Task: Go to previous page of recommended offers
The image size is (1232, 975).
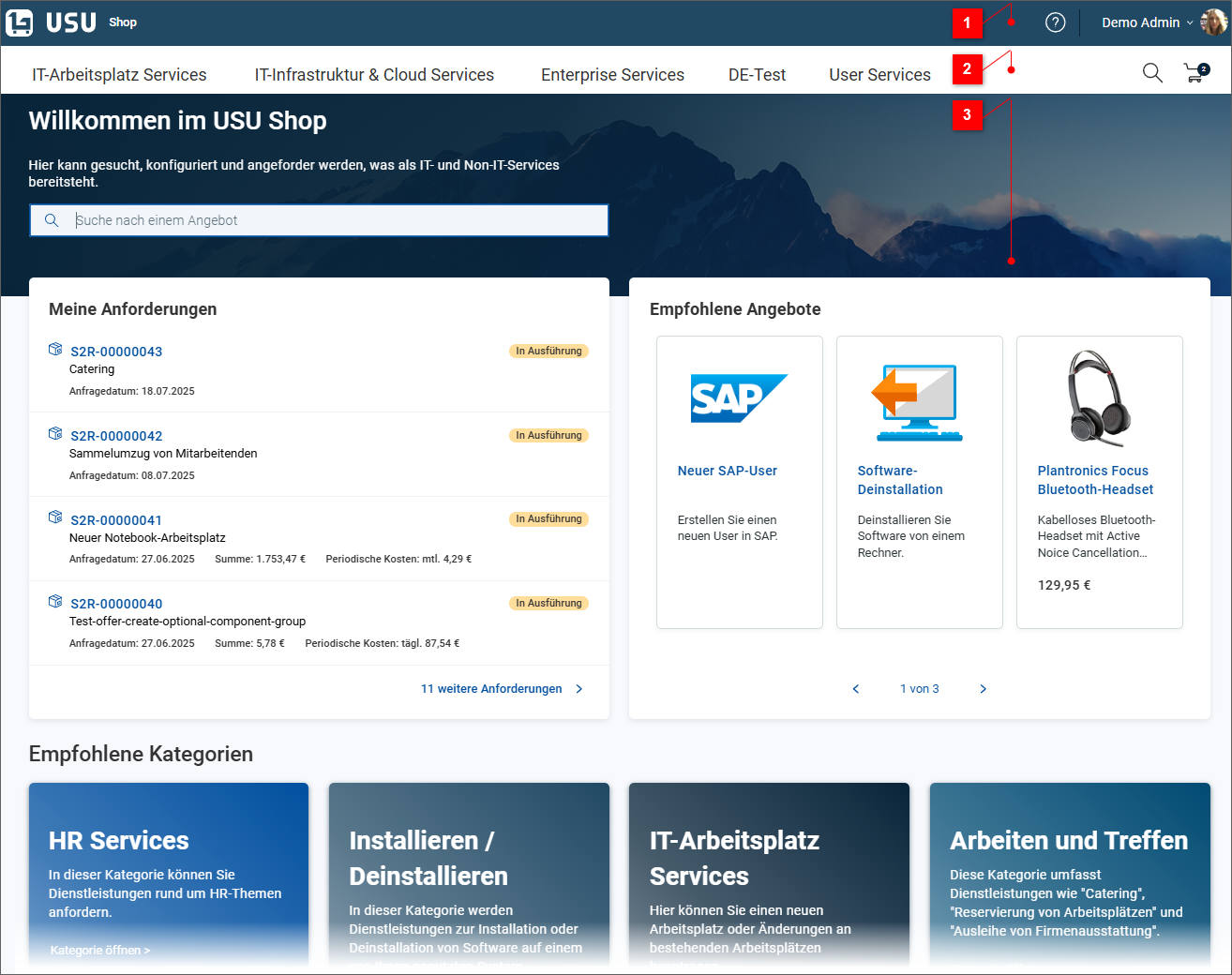Action: pos(855,689)
